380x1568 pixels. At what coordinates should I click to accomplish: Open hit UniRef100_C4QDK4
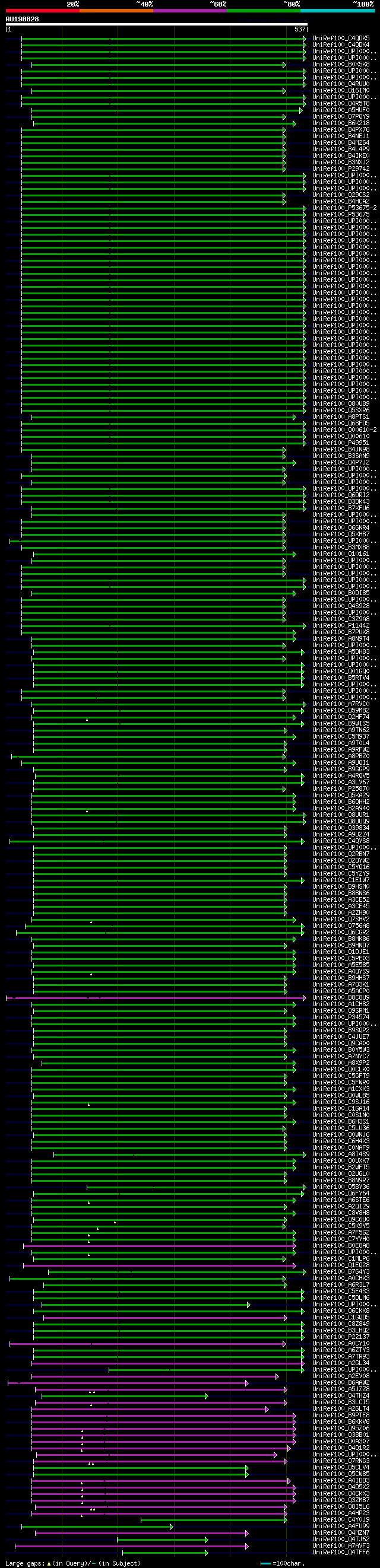[x=341, y=44]
